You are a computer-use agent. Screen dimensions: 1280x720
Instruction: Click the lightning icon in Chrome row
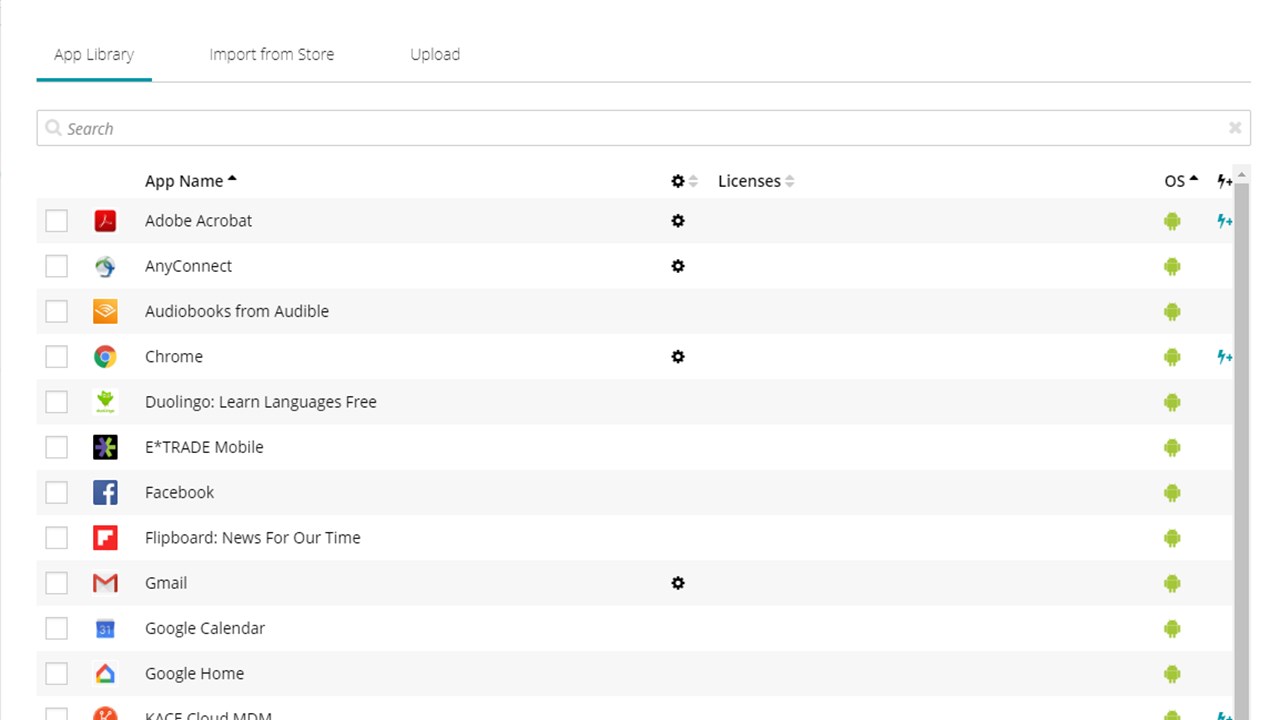pos(1224,357)
